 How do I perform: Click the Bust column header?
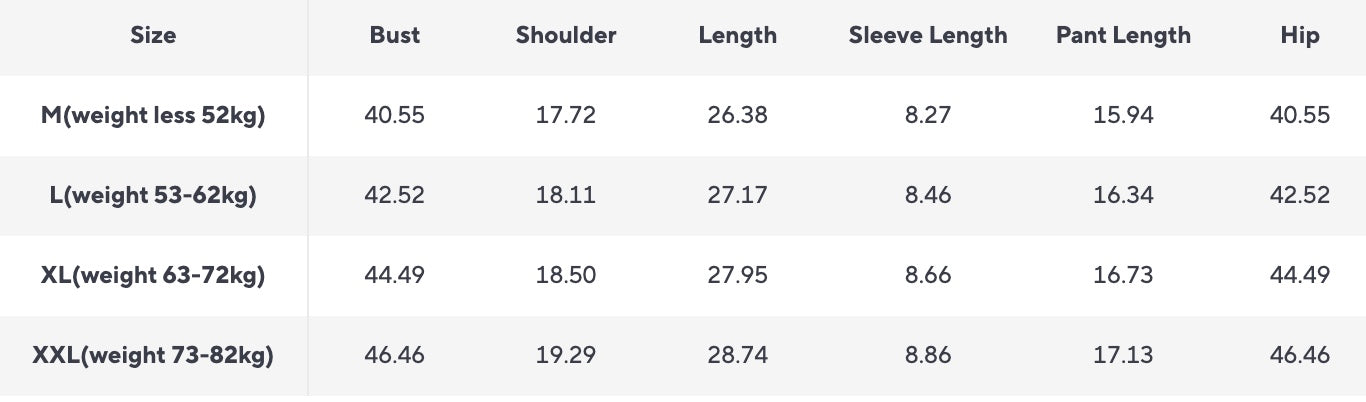tap(395, 36)
